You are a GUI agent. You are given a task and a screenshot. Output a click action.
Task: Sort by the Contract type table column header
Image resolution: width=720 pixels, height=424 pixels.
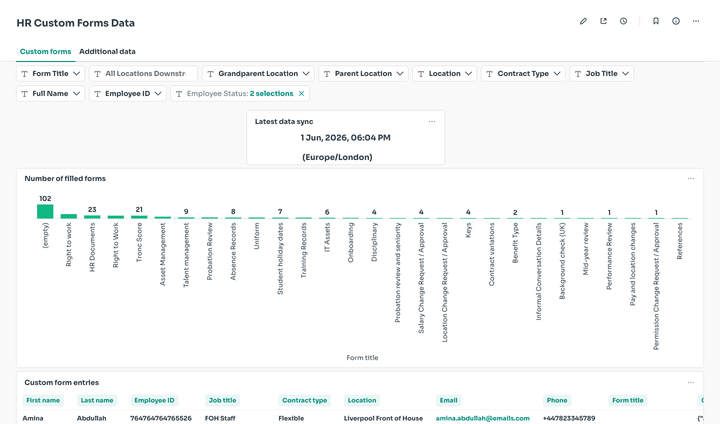tap(304, 401)
